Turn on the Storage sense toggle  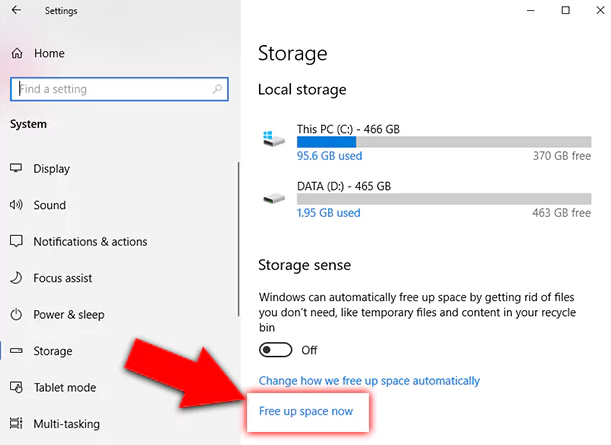click(275, 350)
